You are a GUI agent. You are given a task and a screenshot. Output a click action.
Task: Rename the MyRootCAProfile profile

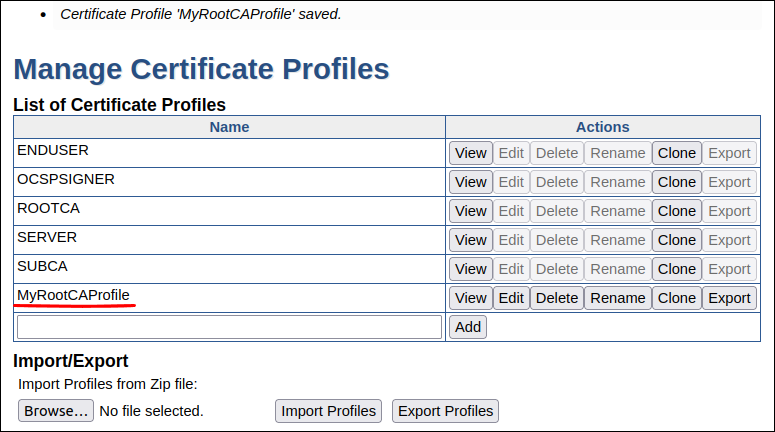[617, 298]
